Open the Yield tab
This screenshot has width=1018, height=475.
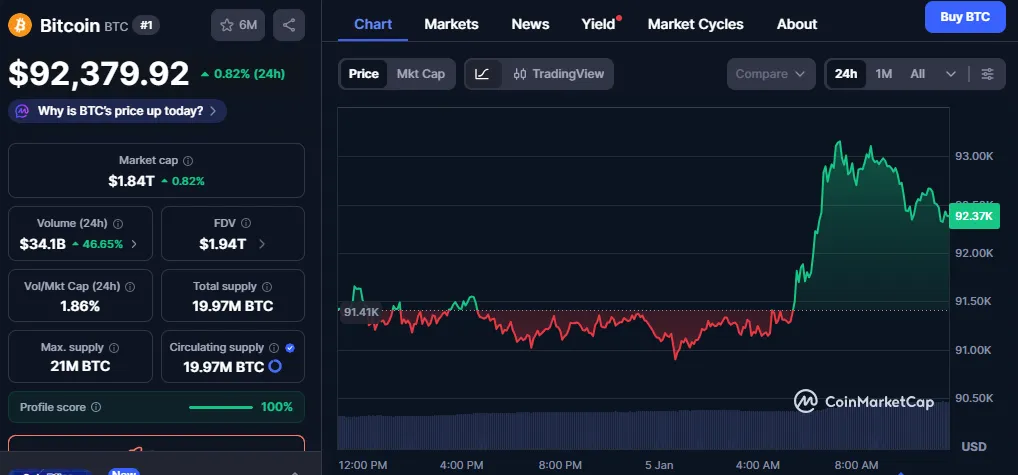(x=598, y=24)
